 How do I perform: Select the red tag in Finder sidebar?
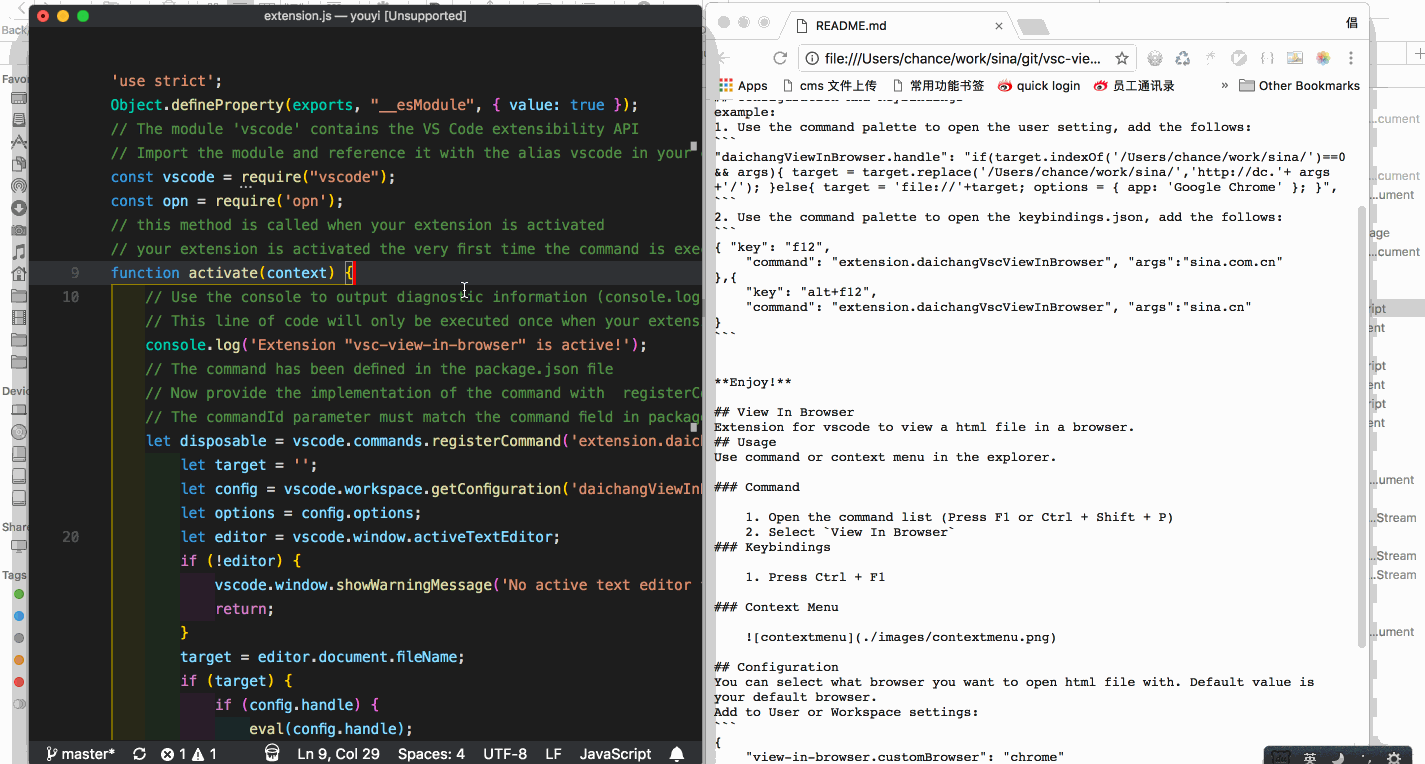click(18, 682)
